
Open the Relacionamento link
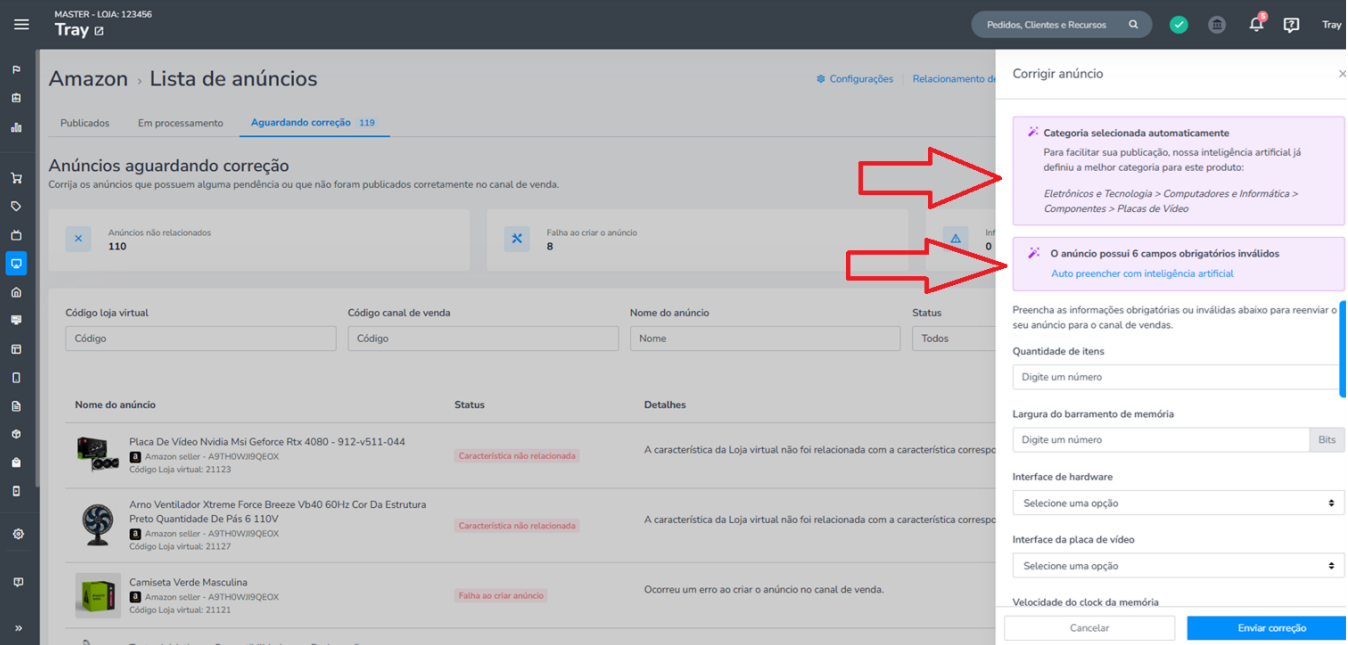point(954,79)
